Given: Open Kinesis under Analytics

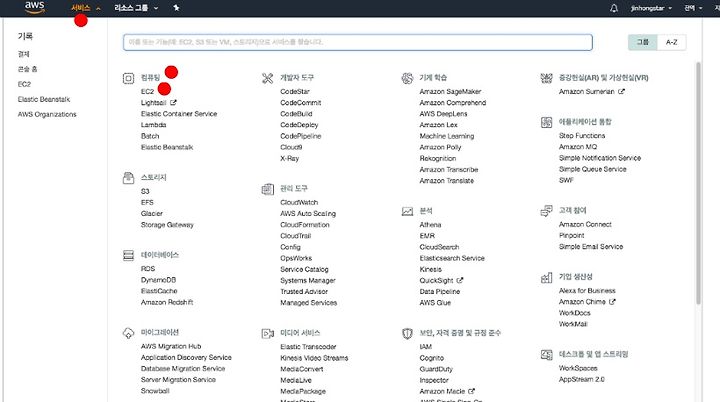Looking at the screenshot, I should pyautogui.click(x=431, y=269).
